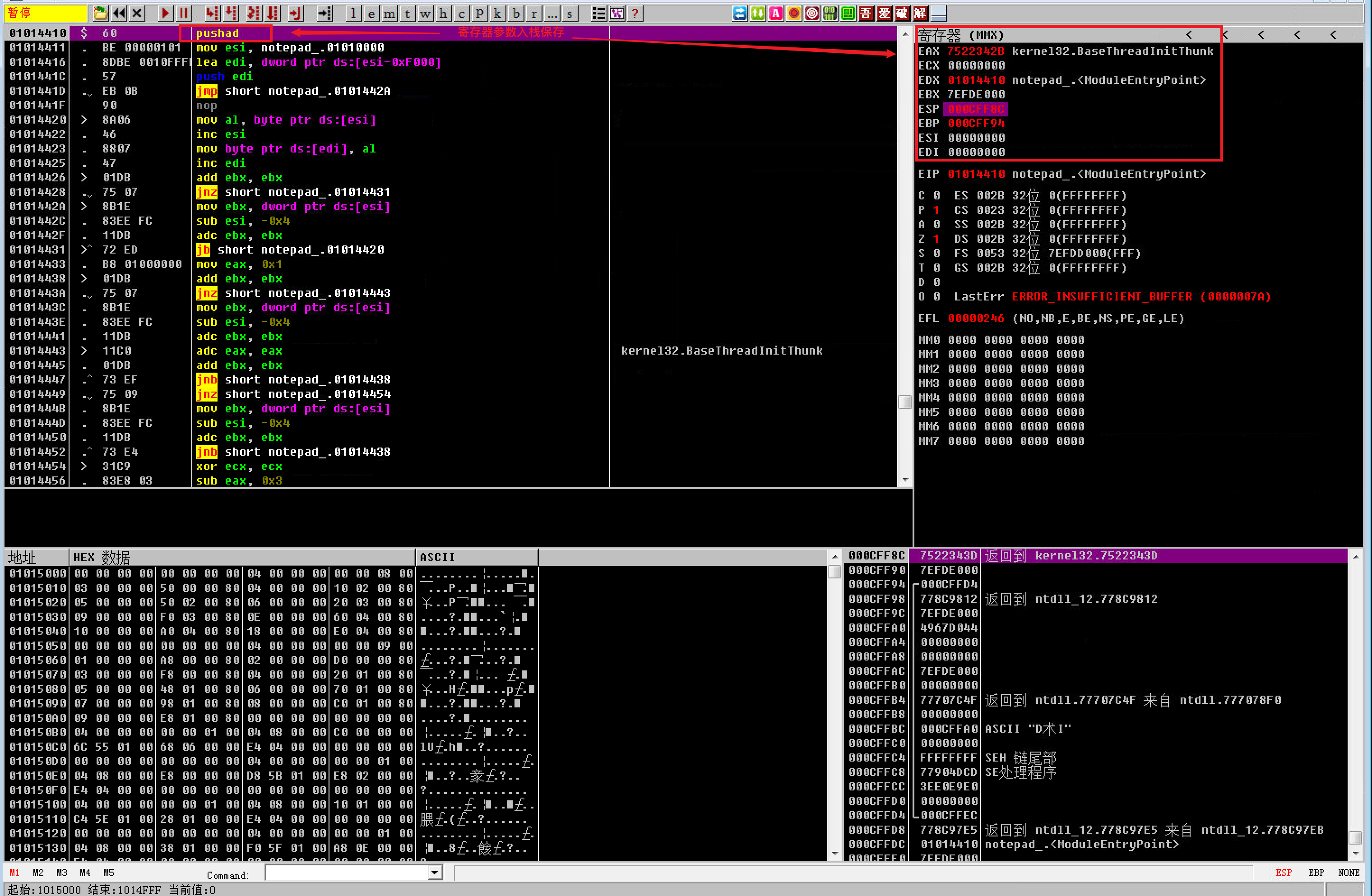Click the Open file folder icon
The height and width of the screenshot is (896, 1372).
[x=100, y=13]
